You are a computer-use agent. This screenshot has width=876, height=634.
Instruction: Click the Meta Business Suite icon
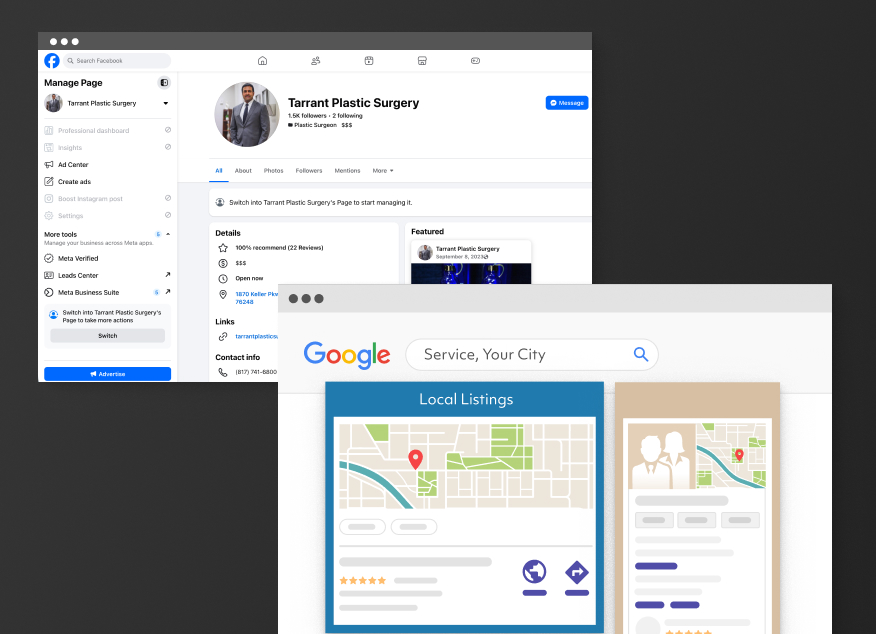[49, 292]
